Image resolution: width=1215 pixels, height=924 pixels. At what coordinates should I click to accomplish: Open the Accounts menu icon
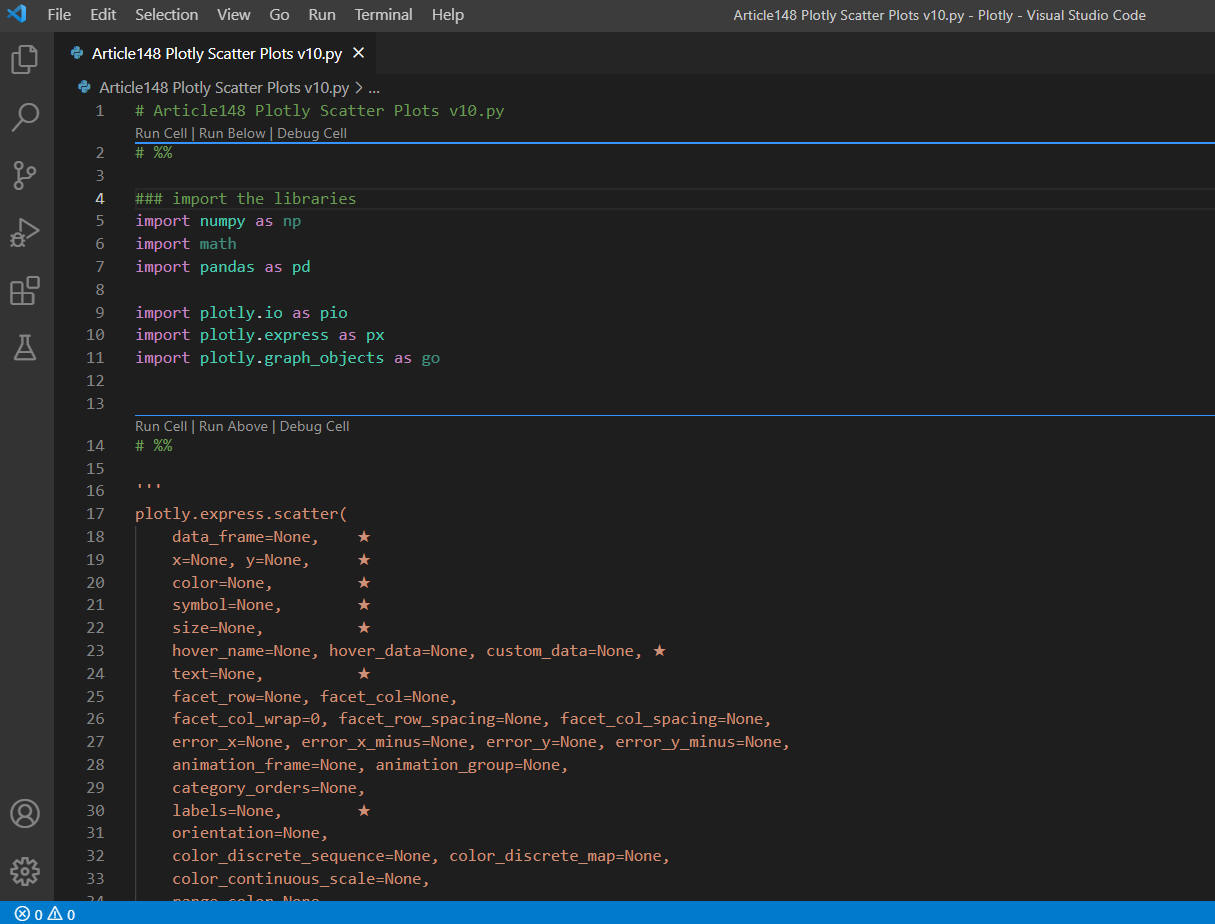[x=25, y=813]
